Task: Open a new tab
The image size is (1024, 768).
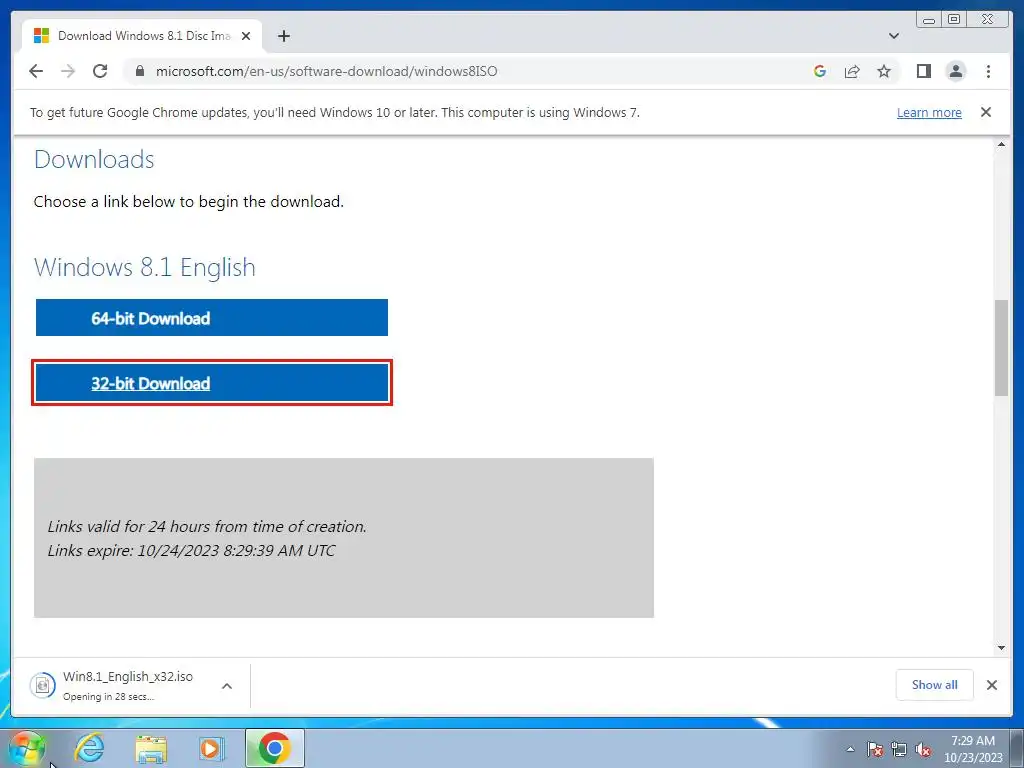Action: pos(283,36)
